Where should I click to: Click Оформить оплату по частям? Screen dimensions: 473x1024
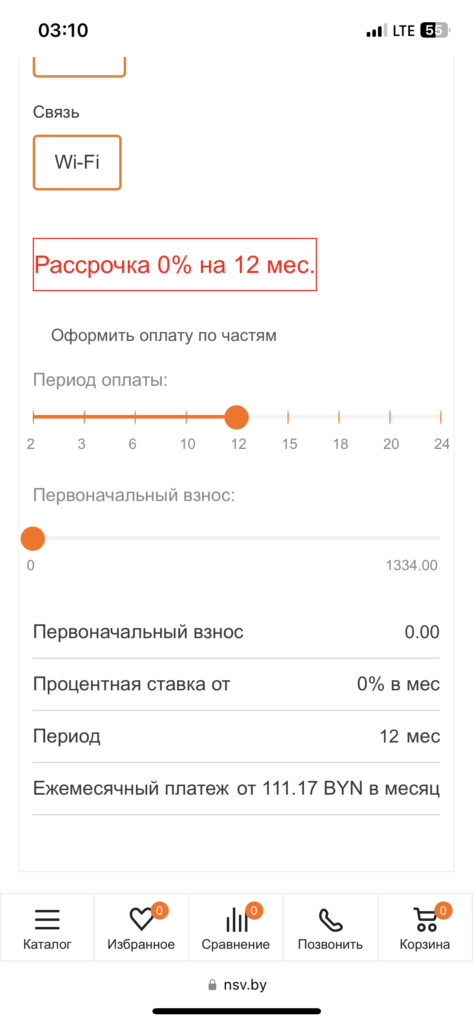164,336
